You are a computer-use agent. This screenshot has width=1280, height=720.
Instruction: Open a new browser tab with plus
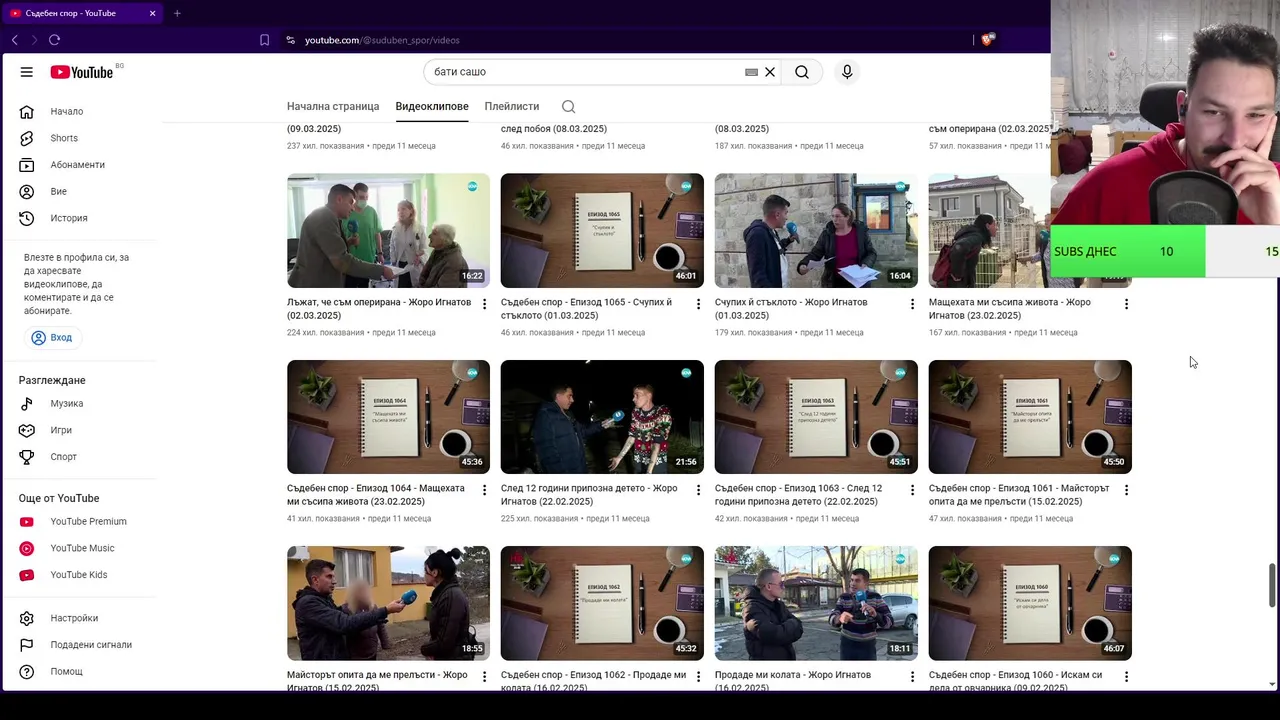[177, 13]
